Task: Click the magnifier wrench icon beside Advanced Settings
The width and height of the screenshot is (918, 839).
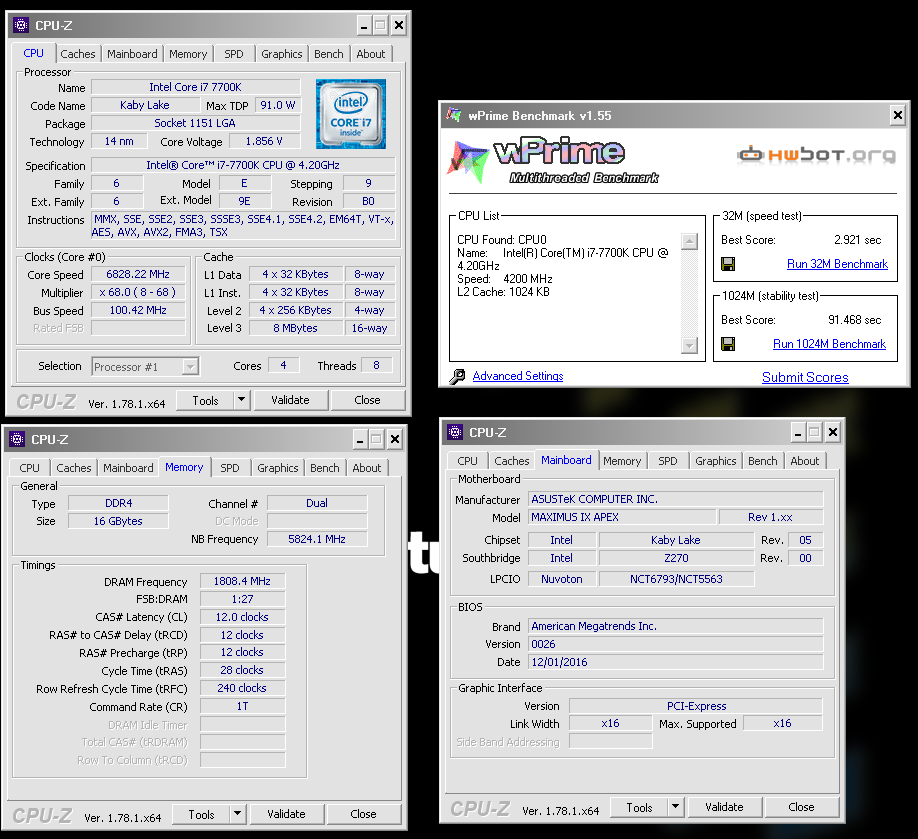Action: [457, 376]
